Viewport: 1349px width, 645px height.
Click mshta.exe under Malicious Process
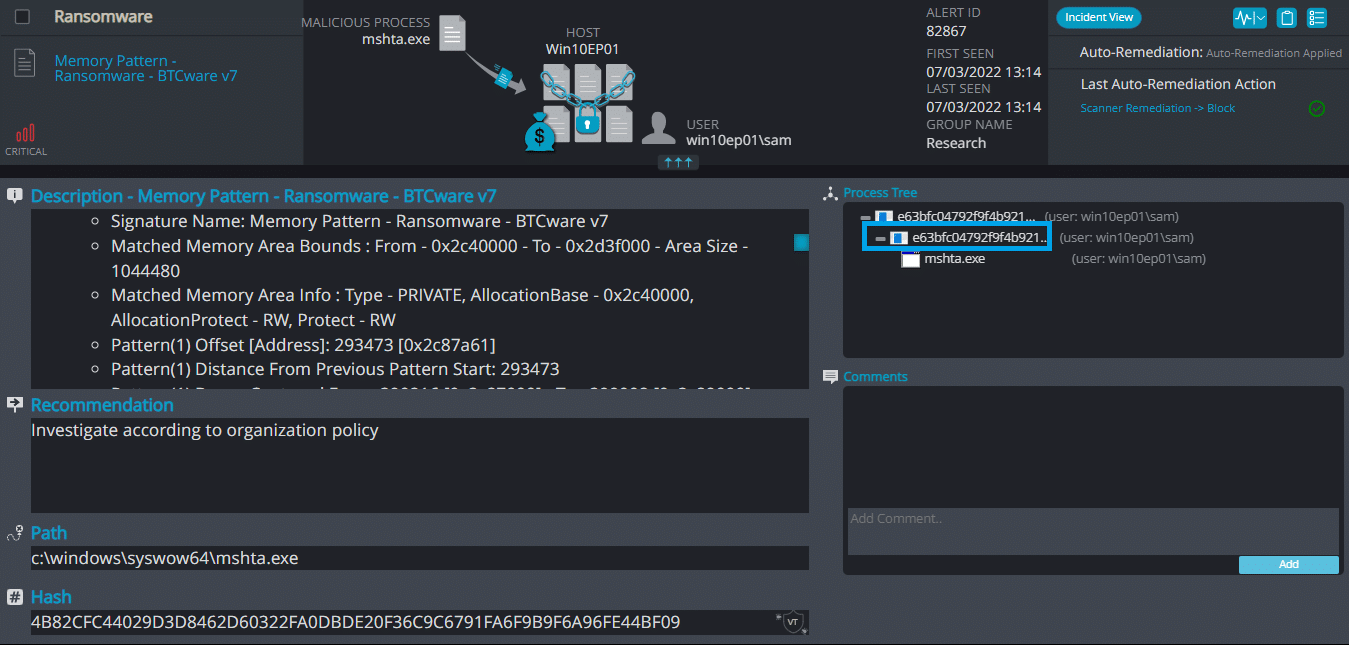(x=396, y=40)
